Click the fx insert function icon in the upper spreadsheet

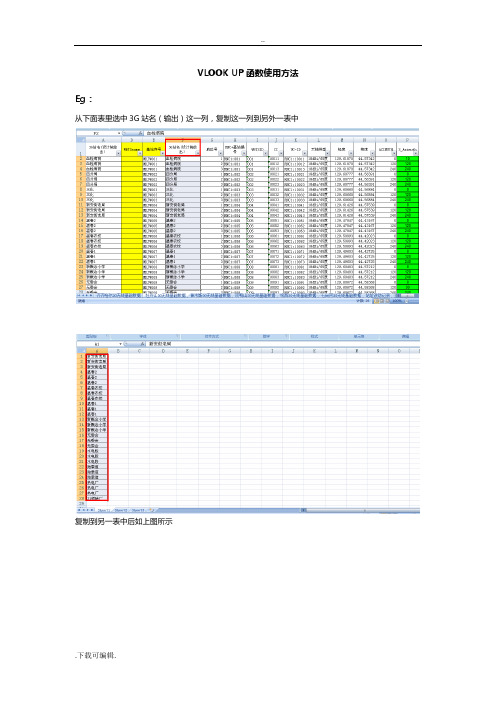tap(141, 133)
